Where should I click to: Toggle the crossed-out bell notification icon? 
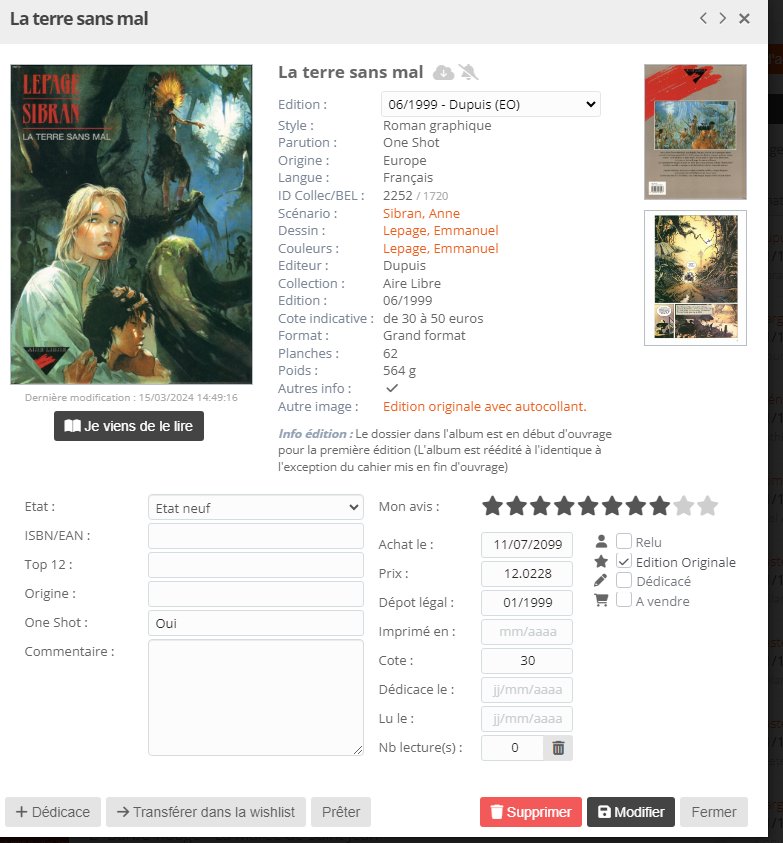(x=468, y=72)
